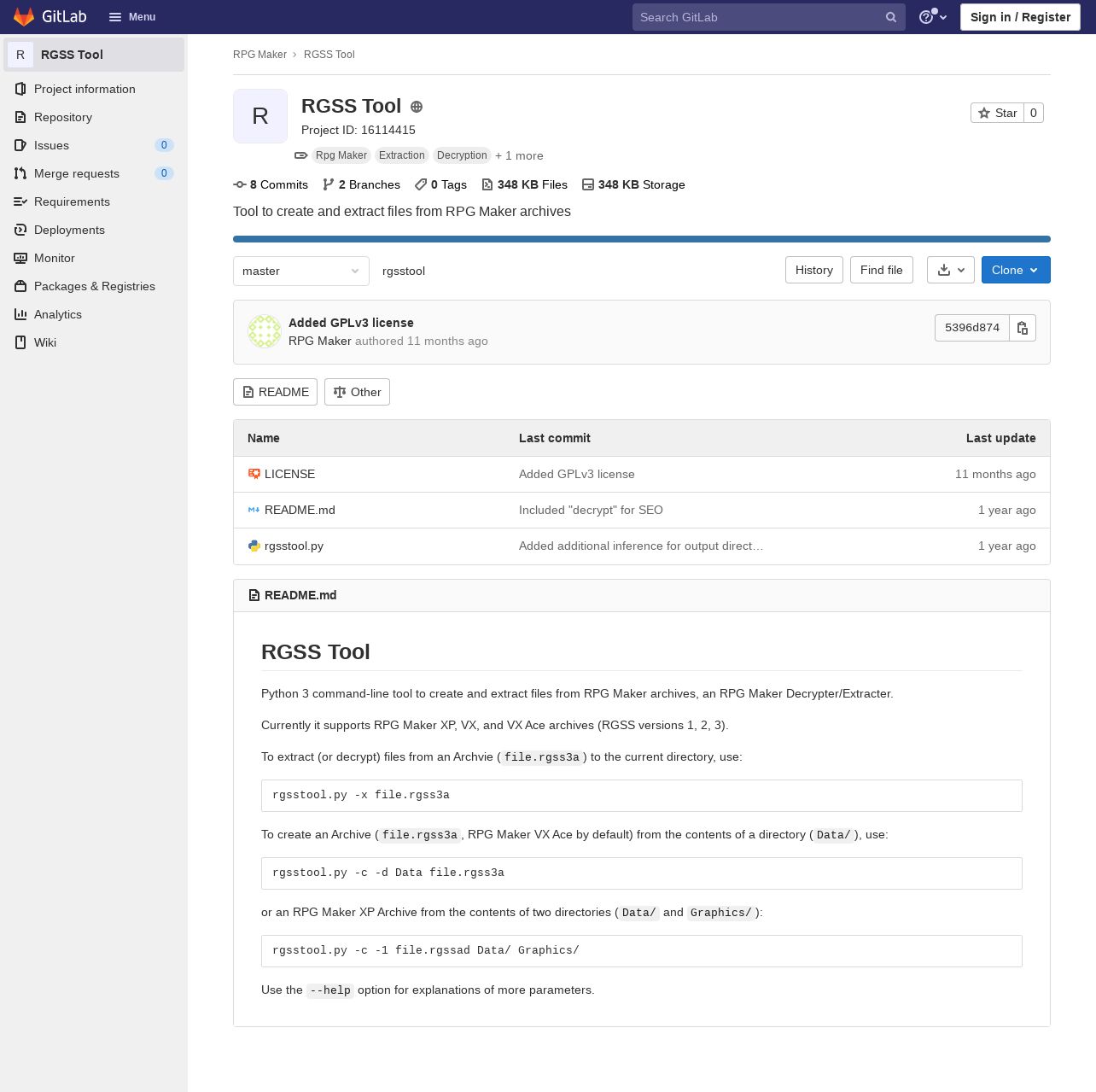This screenshot has height=1092, width=1096.
Task: Click the Deployments sidebar icon
Action: (x=20, y=230)
